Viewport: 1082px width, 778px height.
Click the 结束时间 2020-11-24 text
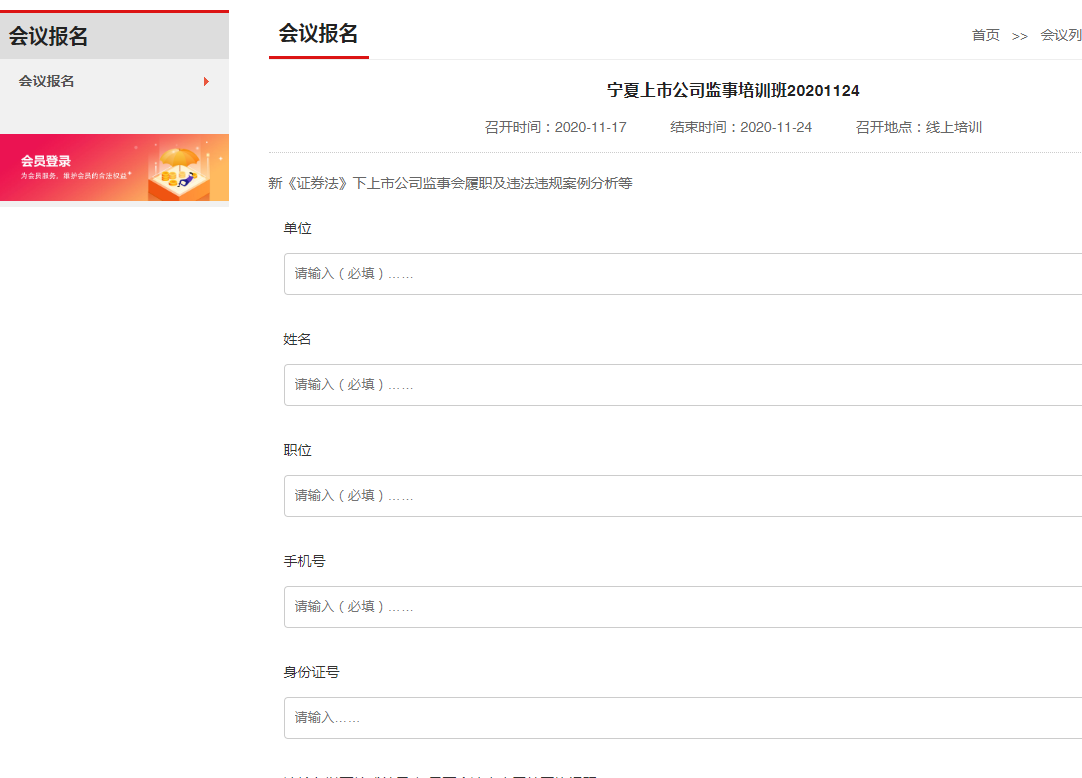(x=740, y=127)
